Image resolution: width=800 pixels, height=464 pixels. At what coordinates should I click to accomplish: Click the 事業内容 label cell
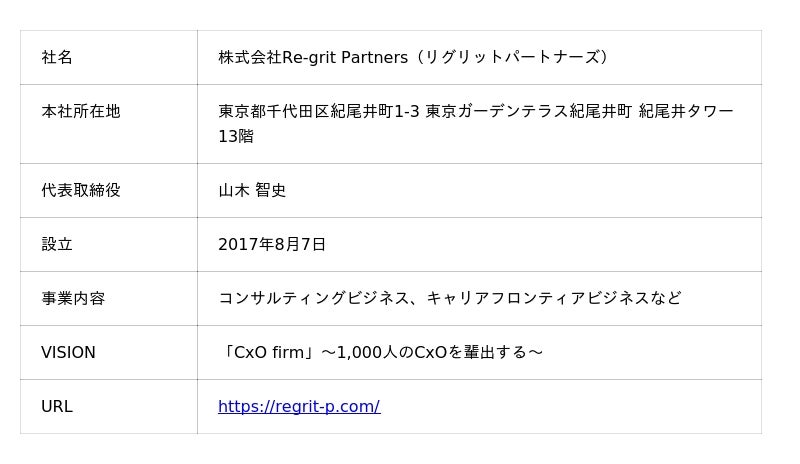tap(73, 298)
